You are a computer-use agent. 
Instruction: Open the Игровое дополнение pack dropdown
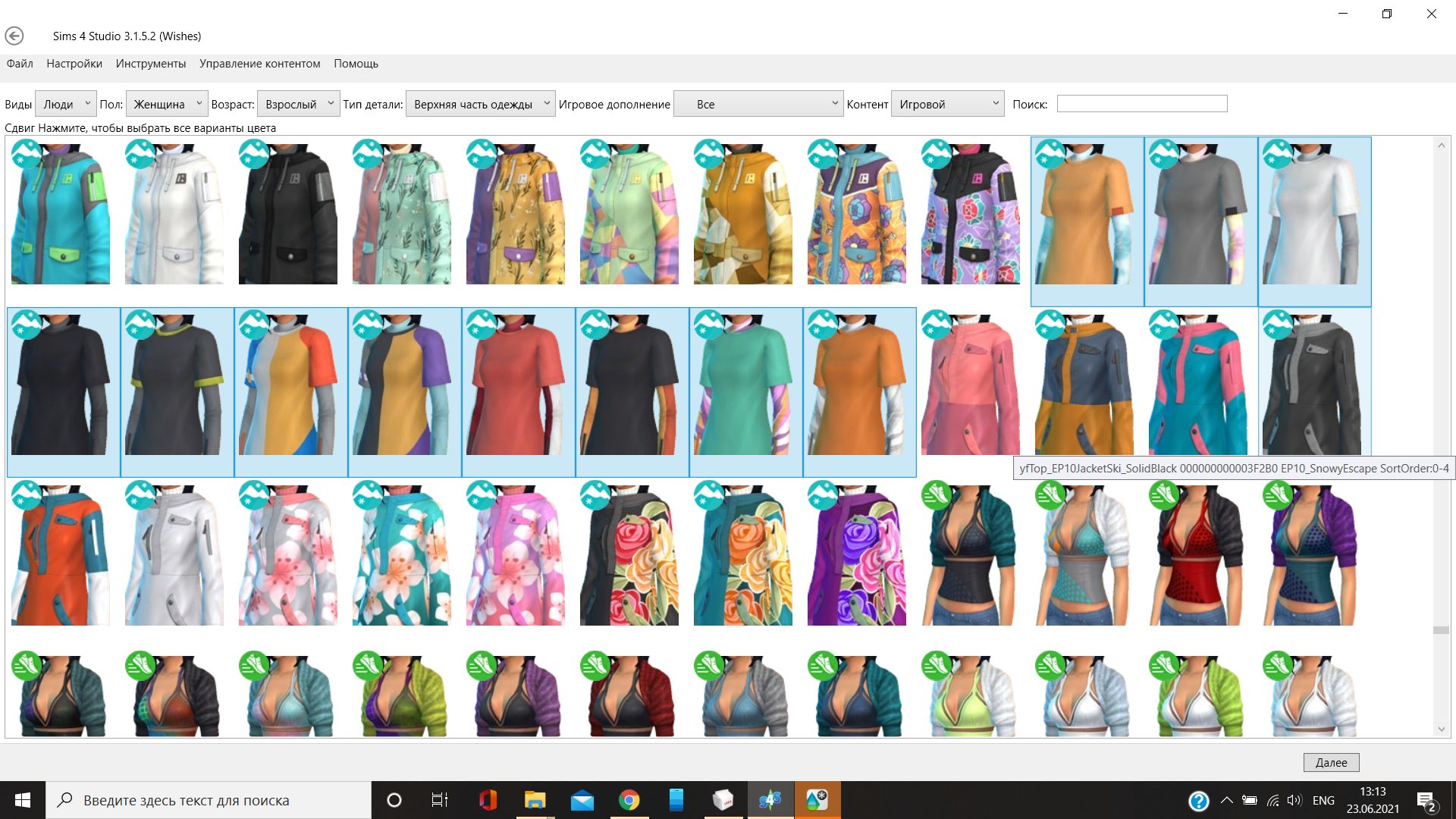coord(758,104)
